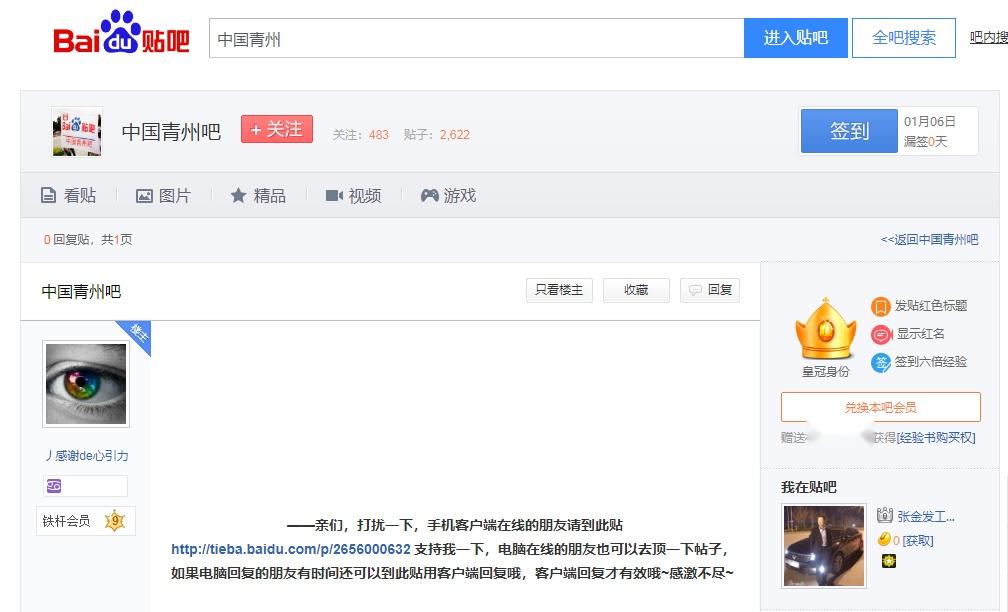The image size is (1008, 612).
Task: Open the 游戏 games tab
Action: (448, 196)
